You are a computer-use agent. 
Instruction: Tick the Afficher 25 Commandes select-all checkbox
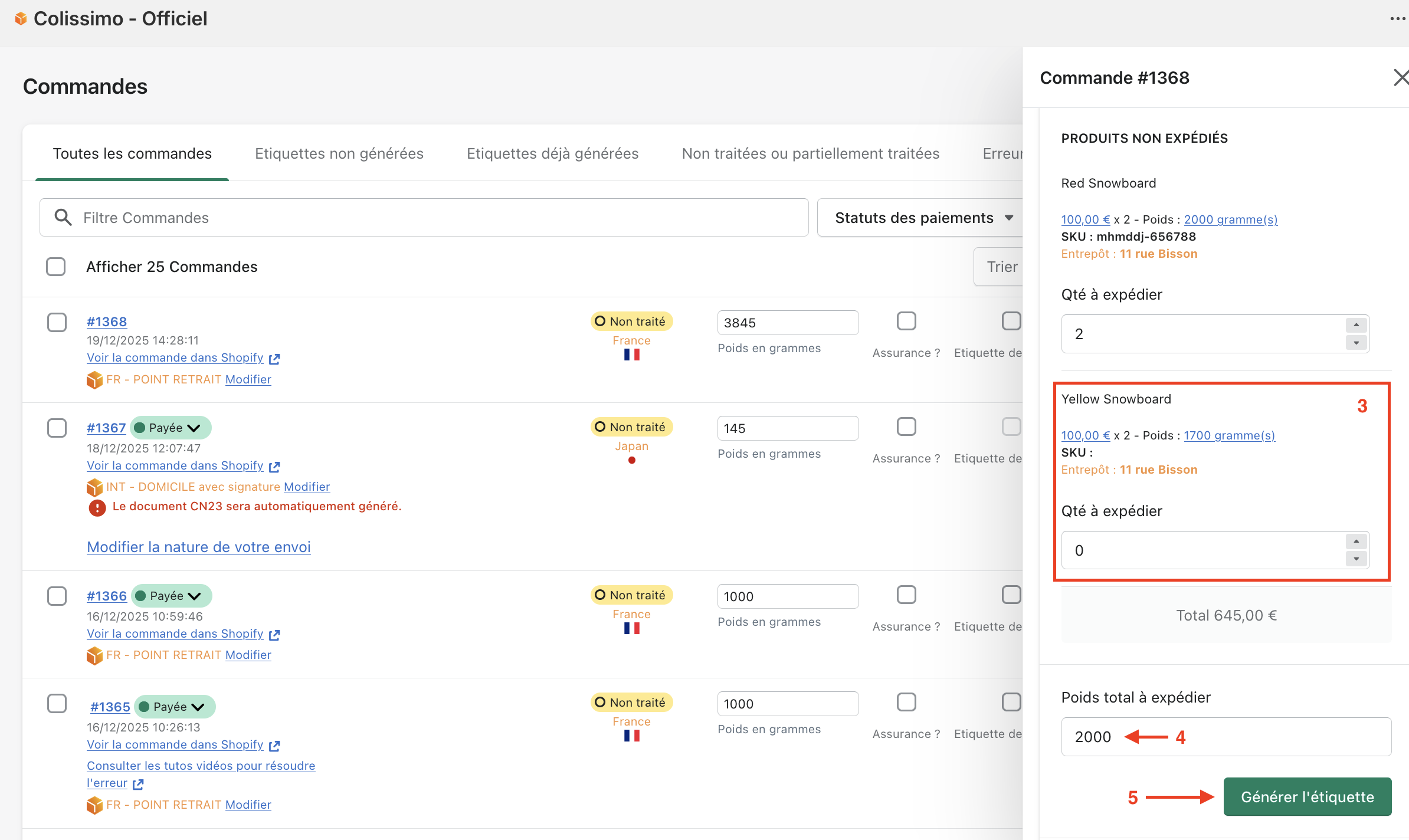pos(56,267)
